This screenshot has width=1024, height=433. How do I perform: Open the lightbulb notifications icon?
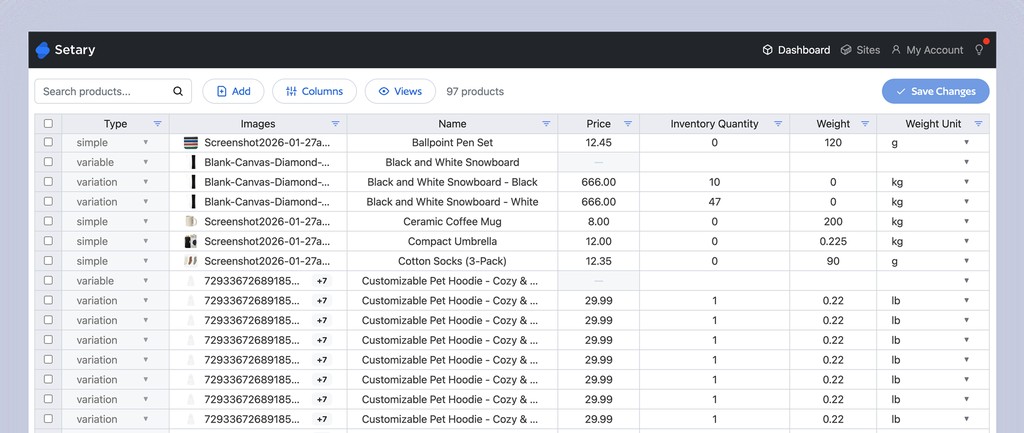click(x=979, y=50)
